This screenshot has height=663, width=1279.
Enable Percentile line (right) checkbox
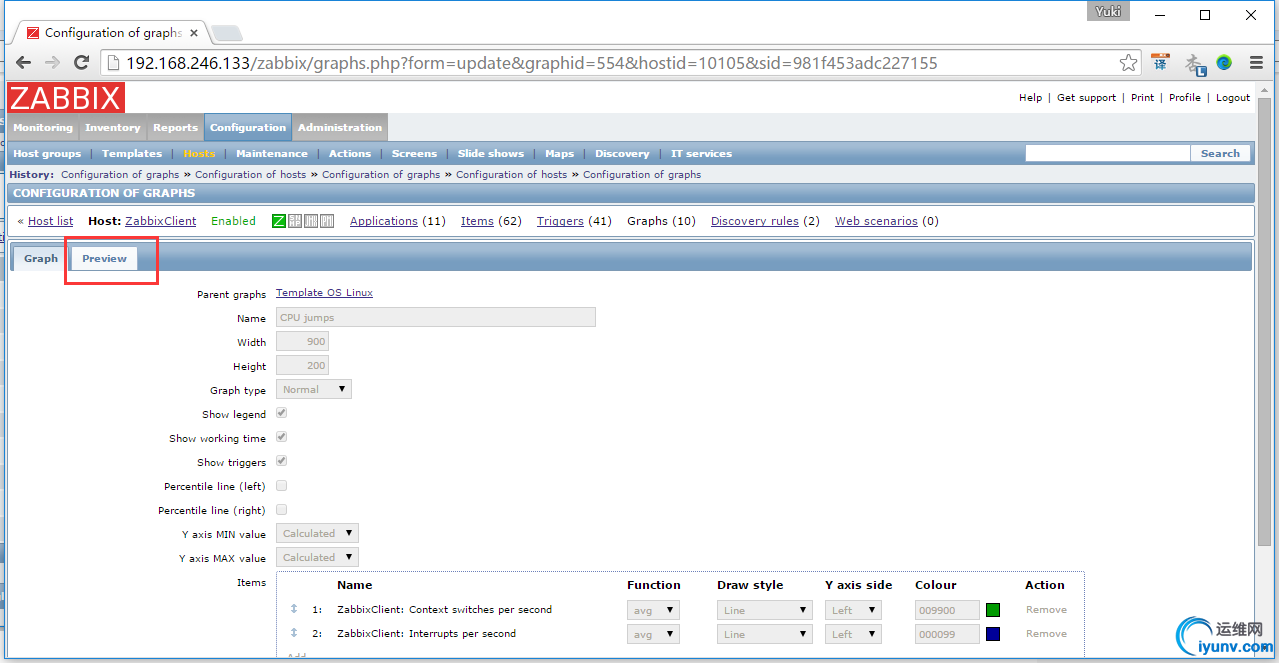tap(282, 509)
